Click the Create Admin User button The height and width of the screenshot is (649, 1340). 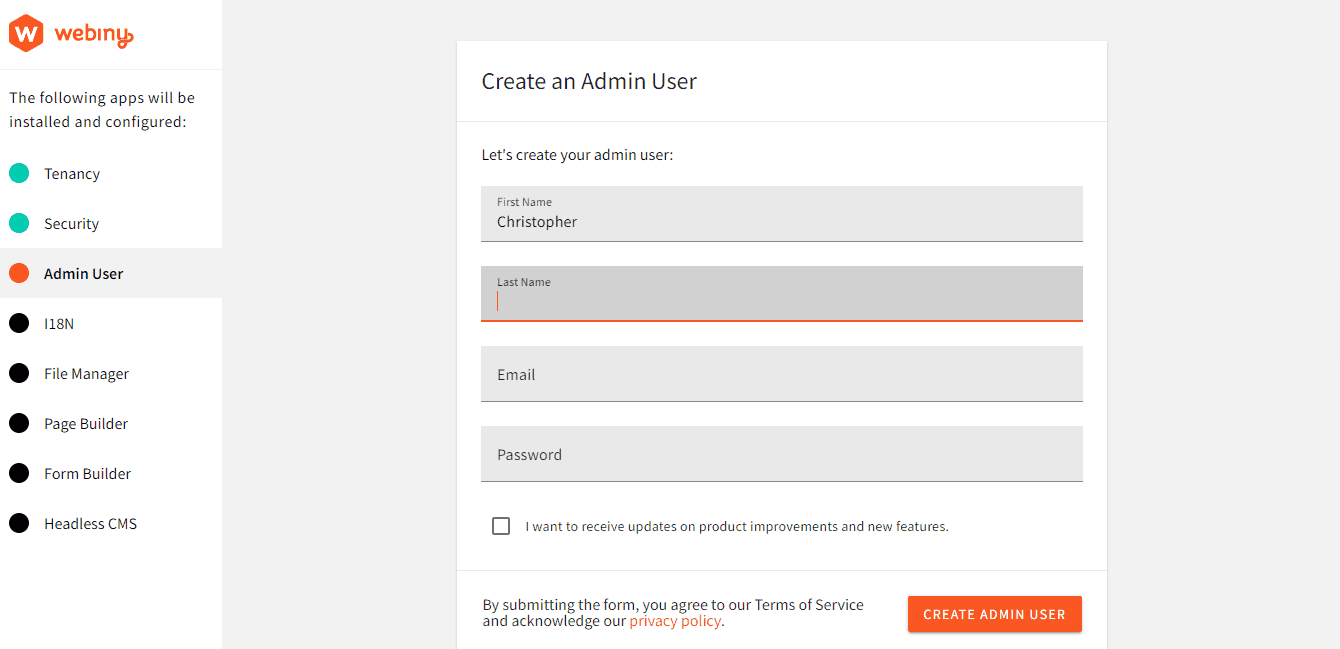[x=994, y=613]
